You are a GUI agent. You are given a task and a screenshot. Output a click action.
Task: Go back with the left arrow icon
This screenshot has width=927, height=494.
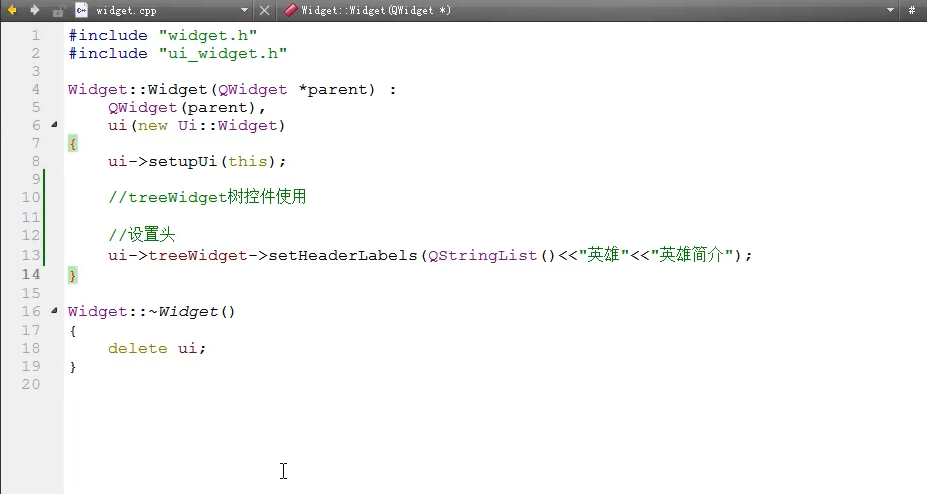(12, 10)
